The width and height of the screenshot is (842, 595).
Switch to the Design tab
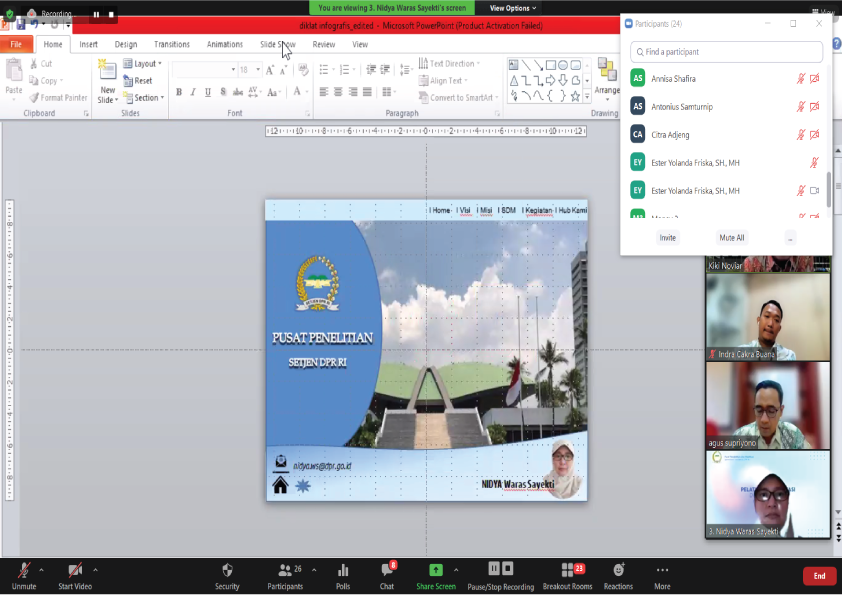(126, 45)
